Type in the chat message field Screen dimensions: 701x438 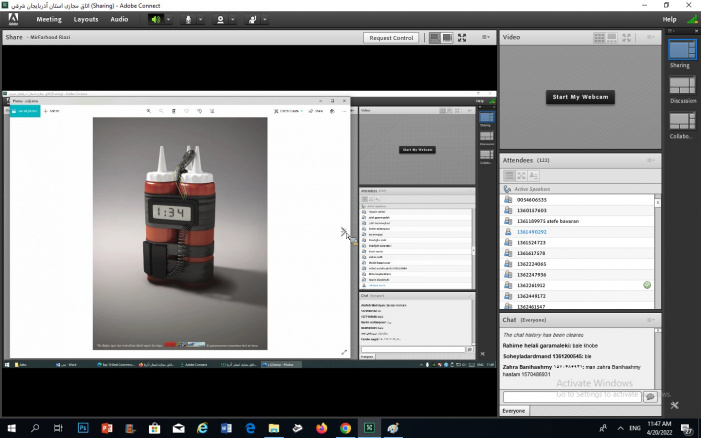(570, 396)
